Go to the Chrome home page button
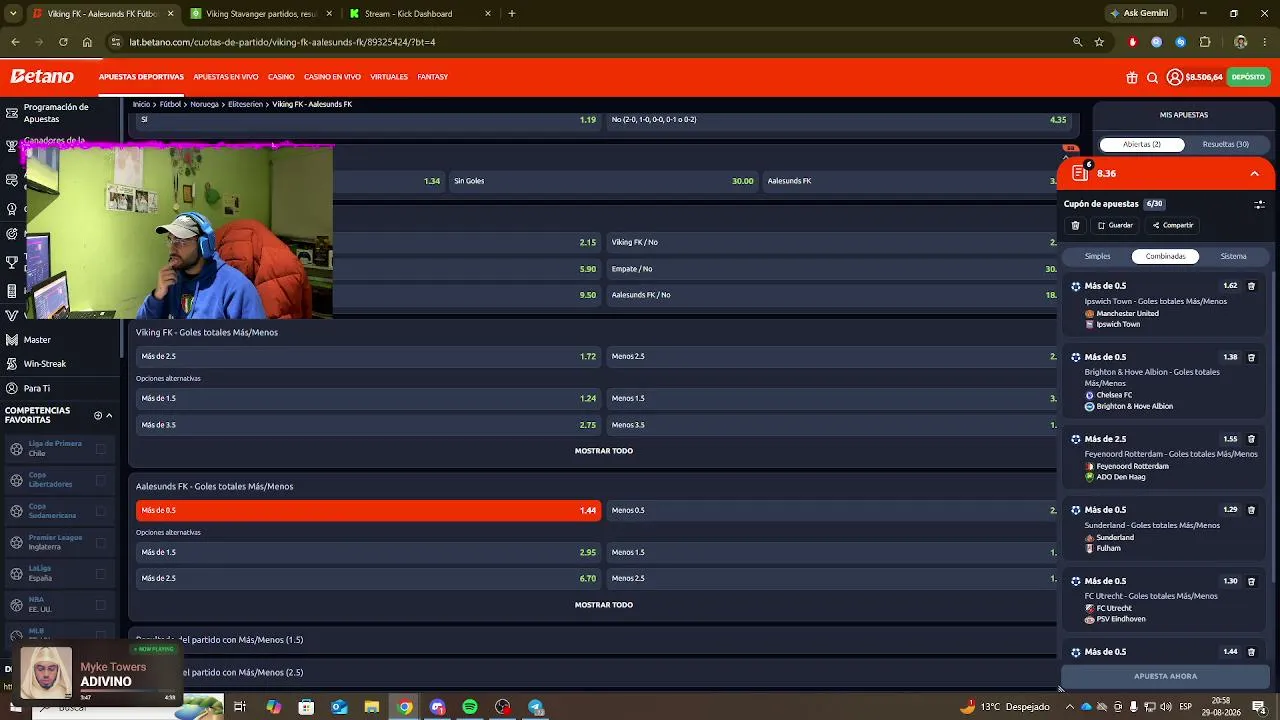Screen dimensions: 1280x720 87,42
